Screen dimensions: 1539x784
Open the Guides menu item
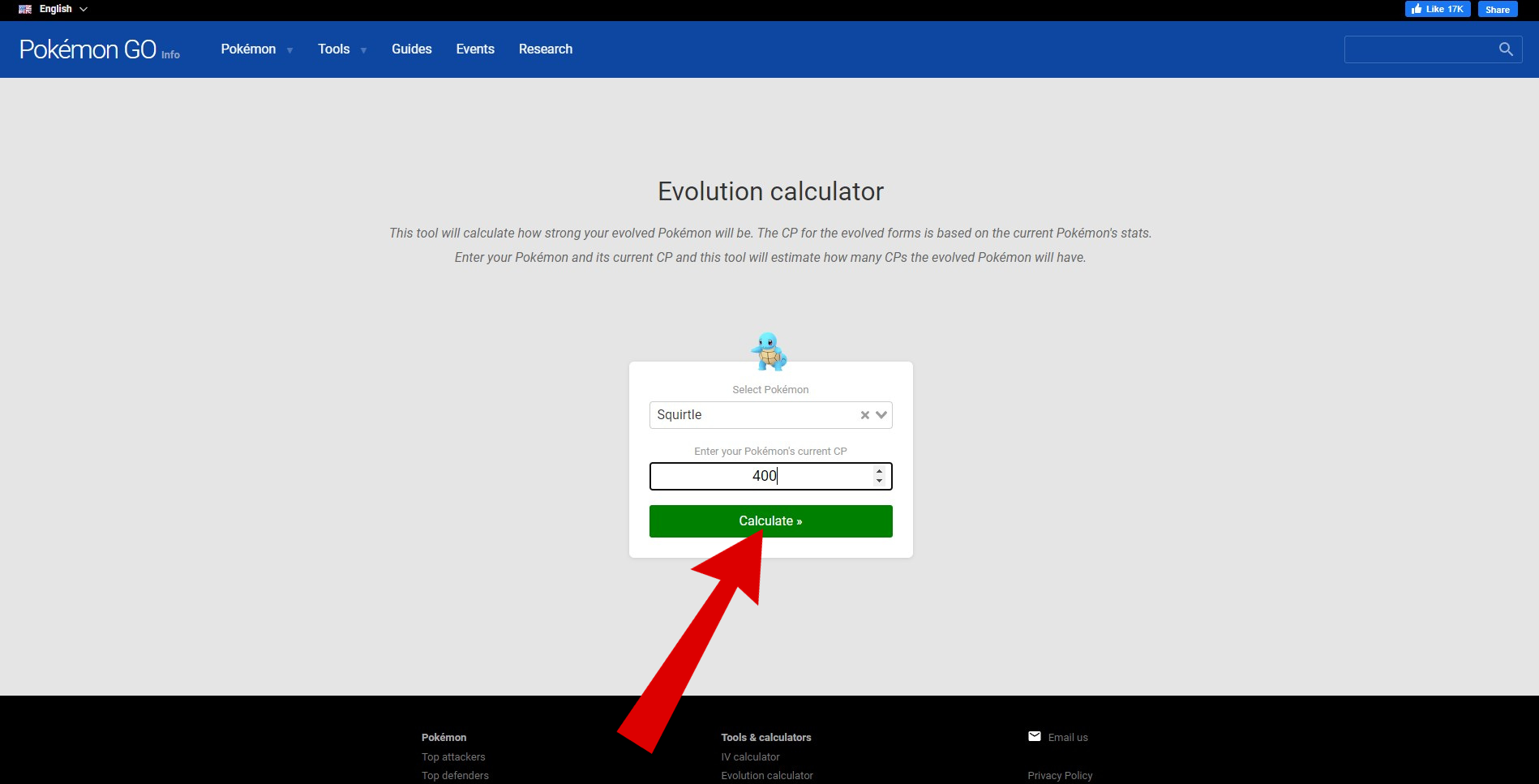click(x=412, y=49)
